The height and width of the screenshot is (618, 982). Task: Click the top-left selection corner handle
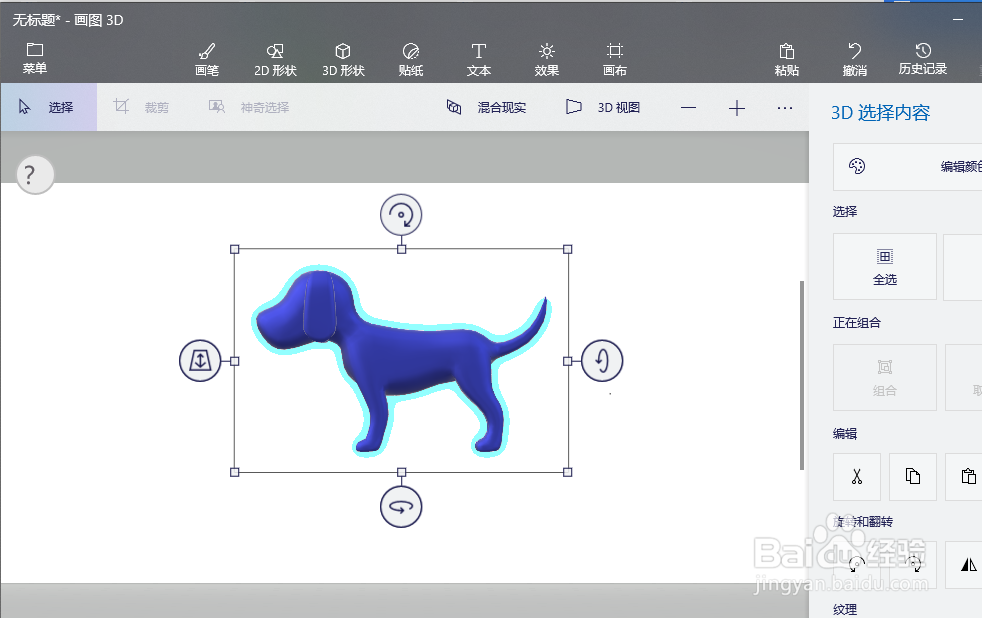235,249
